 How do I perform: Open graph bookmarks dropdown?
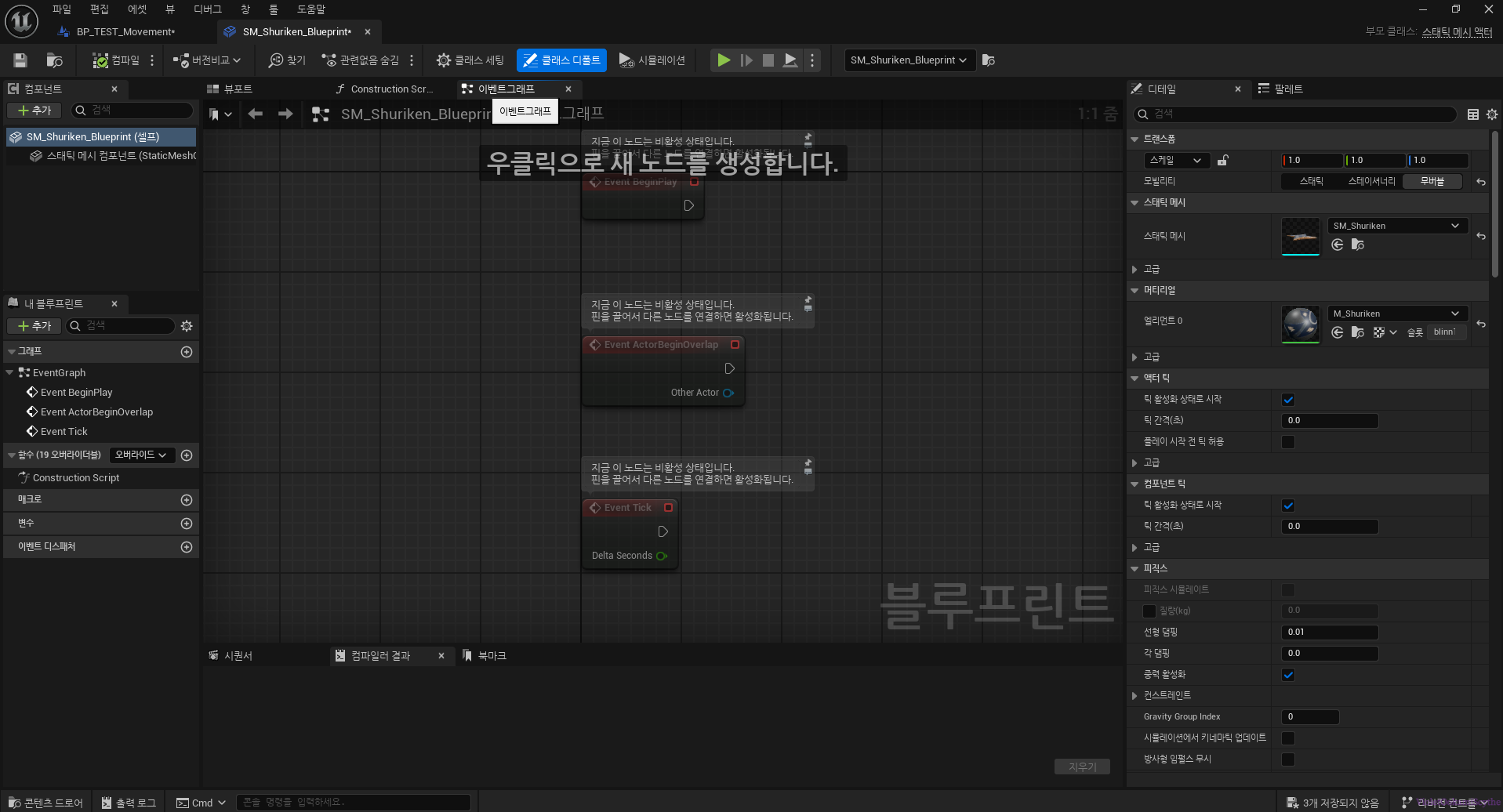[220, 114]
